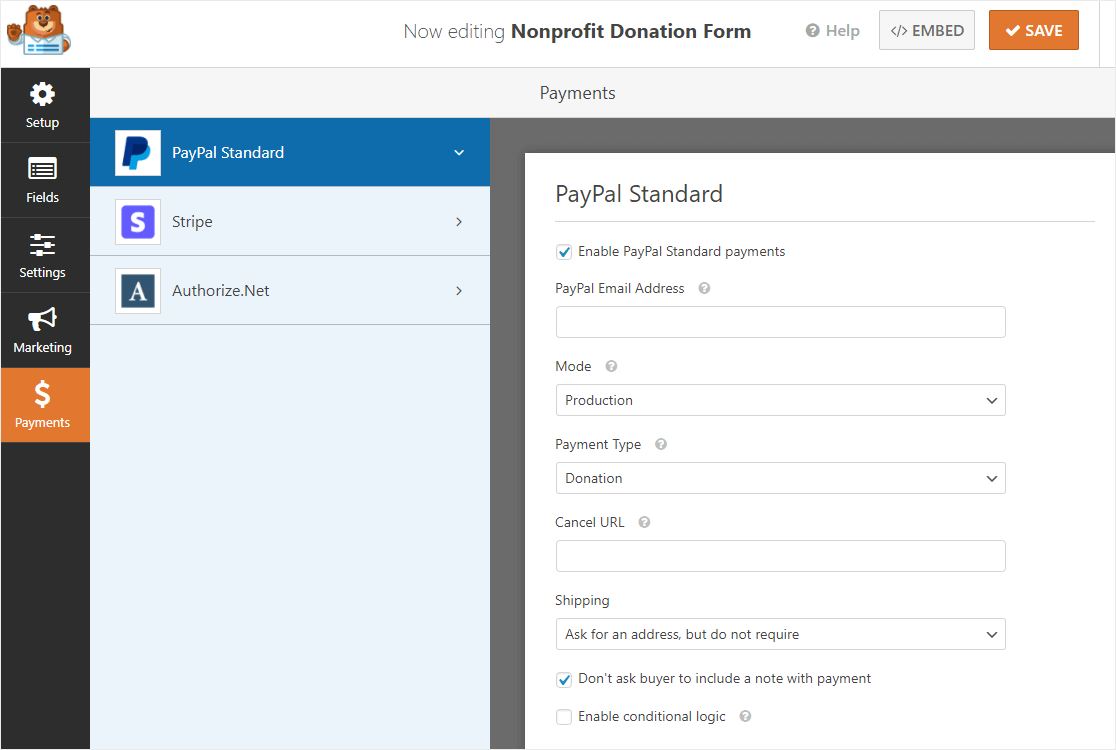Image resolution: width=1116 pixels, height=750 pixels.
Task: Click the PayPal logo icon
Action: point(137,153)
